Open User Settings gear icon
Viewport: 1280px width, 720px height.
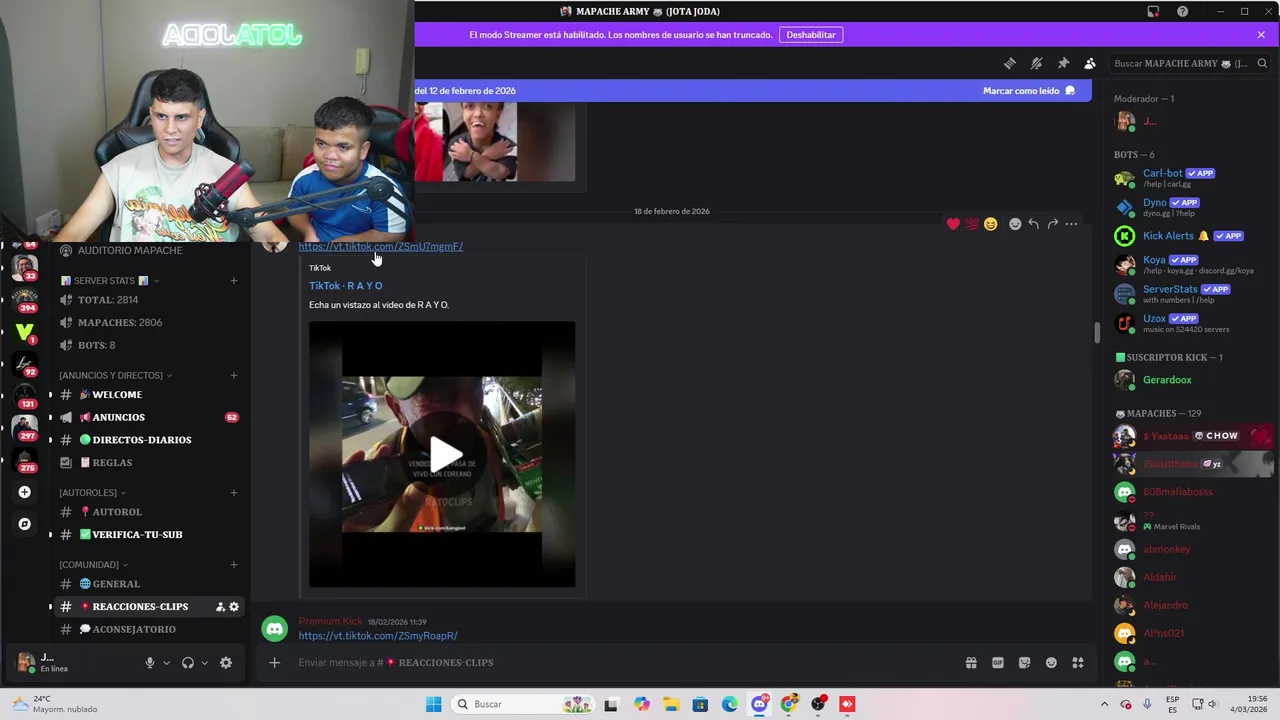pos(226,662)
